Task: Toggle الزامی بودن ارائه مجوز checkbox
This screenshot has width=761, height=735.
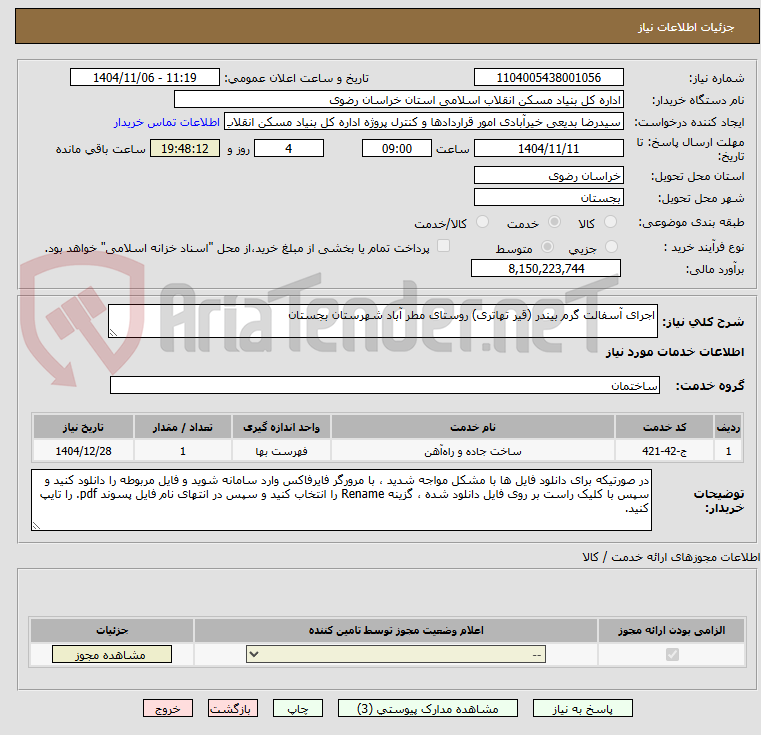Action: [x=672, y=654]
